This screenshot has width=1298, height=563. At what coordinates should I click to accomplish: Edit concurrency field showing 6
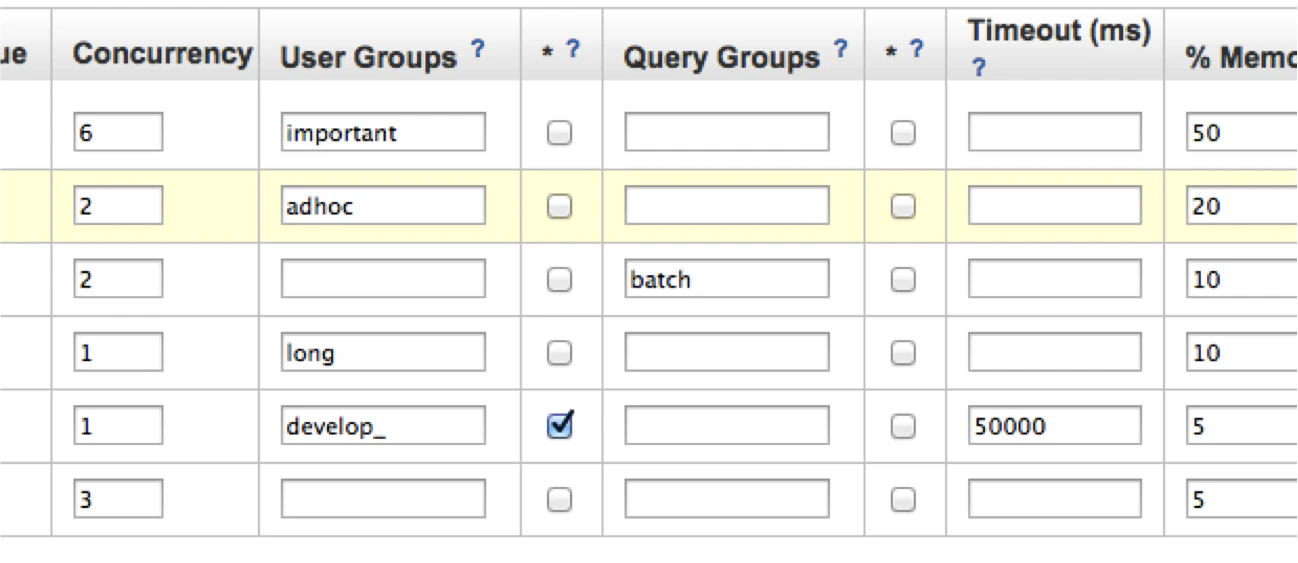click(x=118, y=132)
